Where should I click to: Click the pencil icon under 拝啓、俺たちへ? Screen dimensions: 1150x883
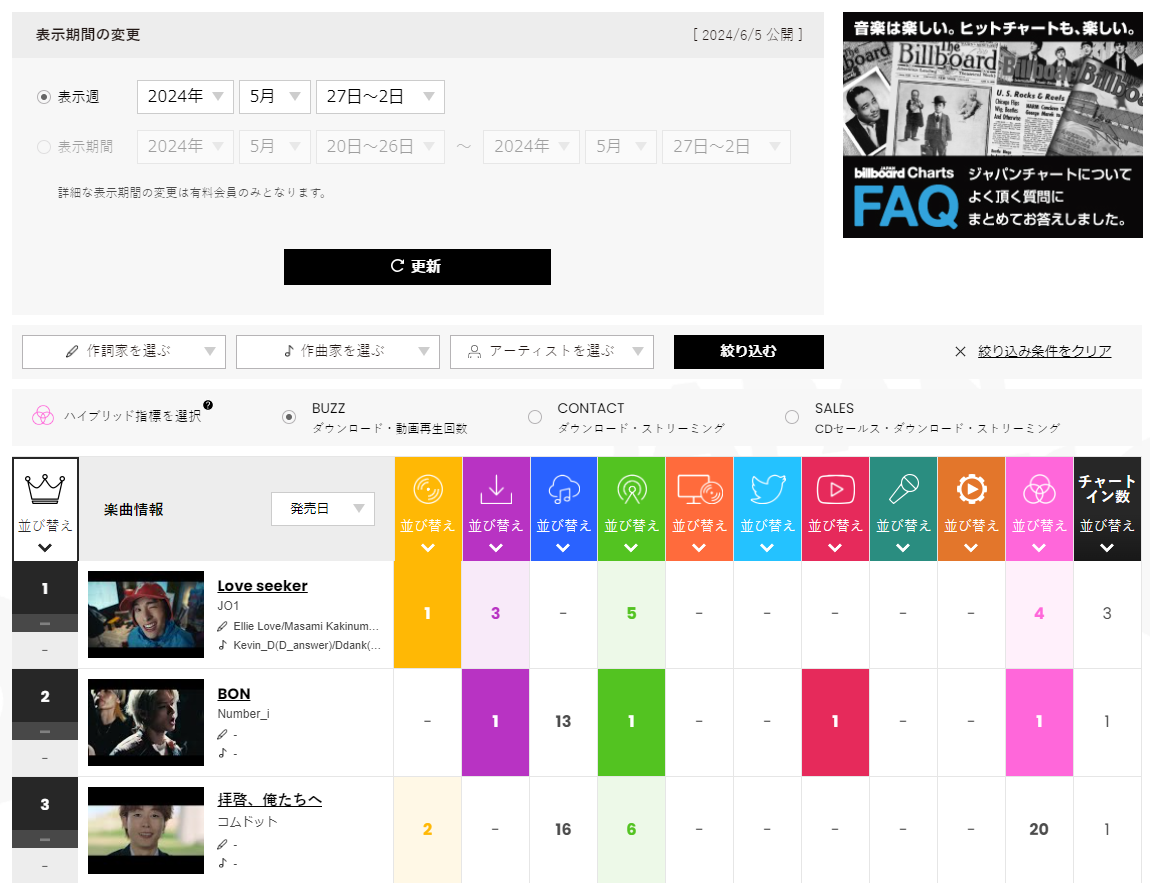222,844
